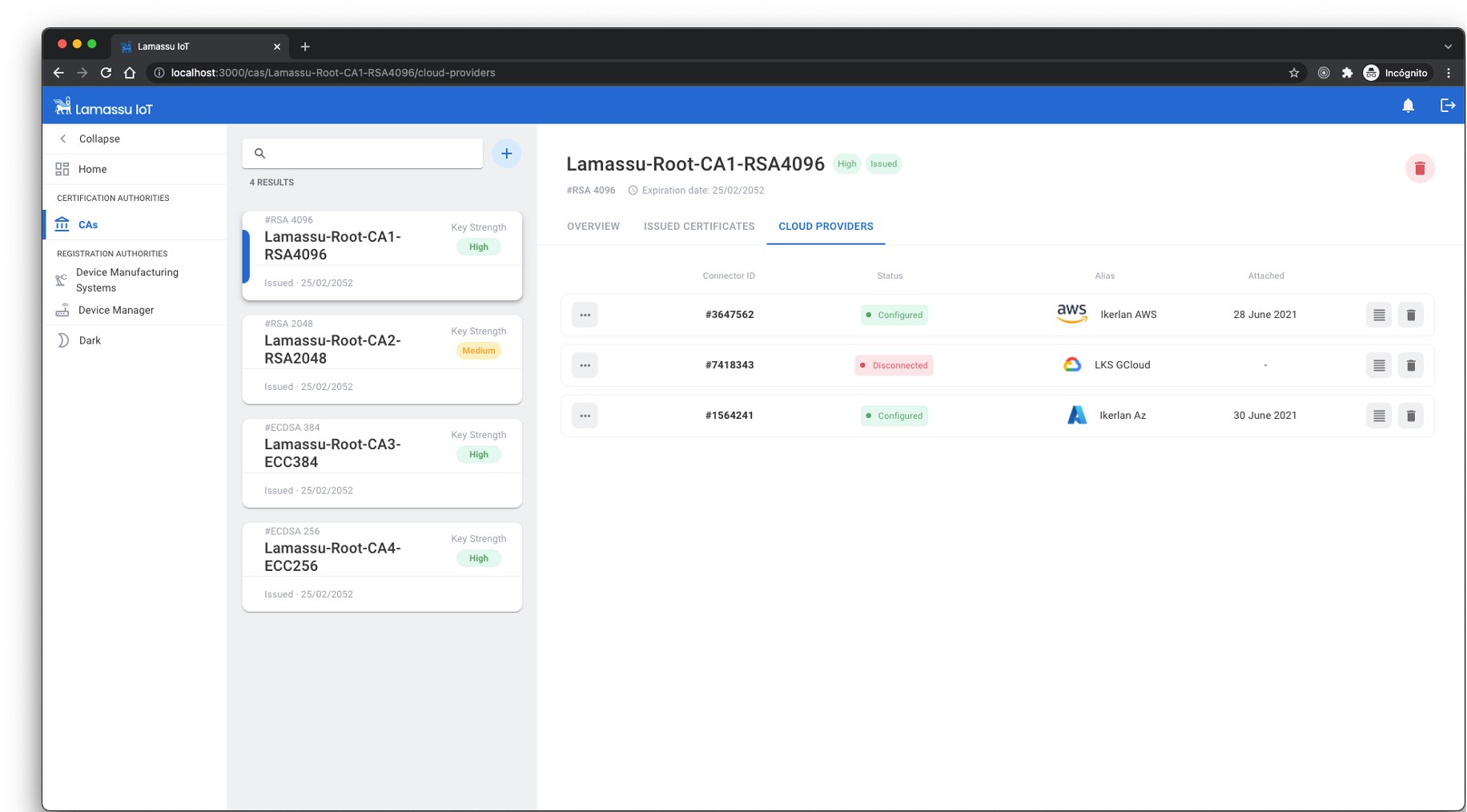Delete the Ikerlan Az connector
The width and height of the screenshot is (1467, 812).
click(x=1410, y=416)
